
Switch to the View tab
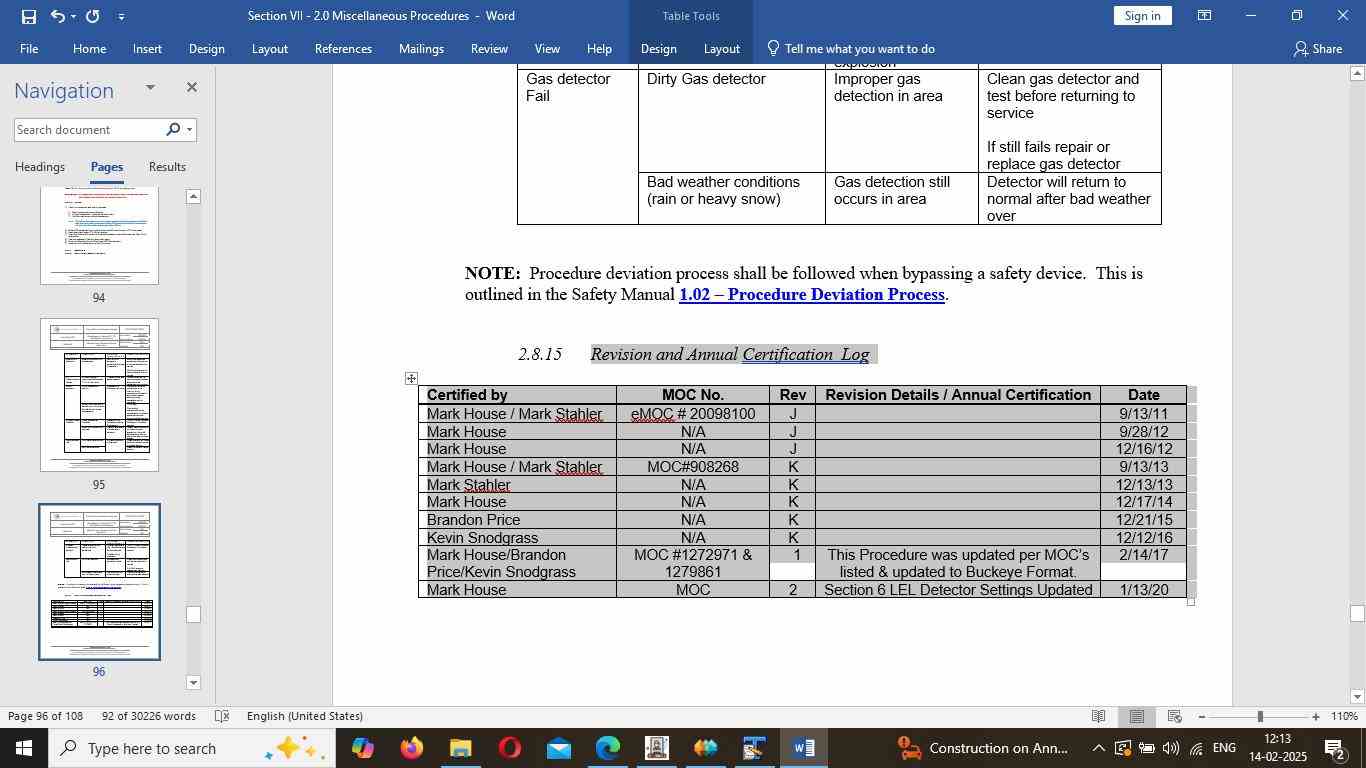(547, 48)
